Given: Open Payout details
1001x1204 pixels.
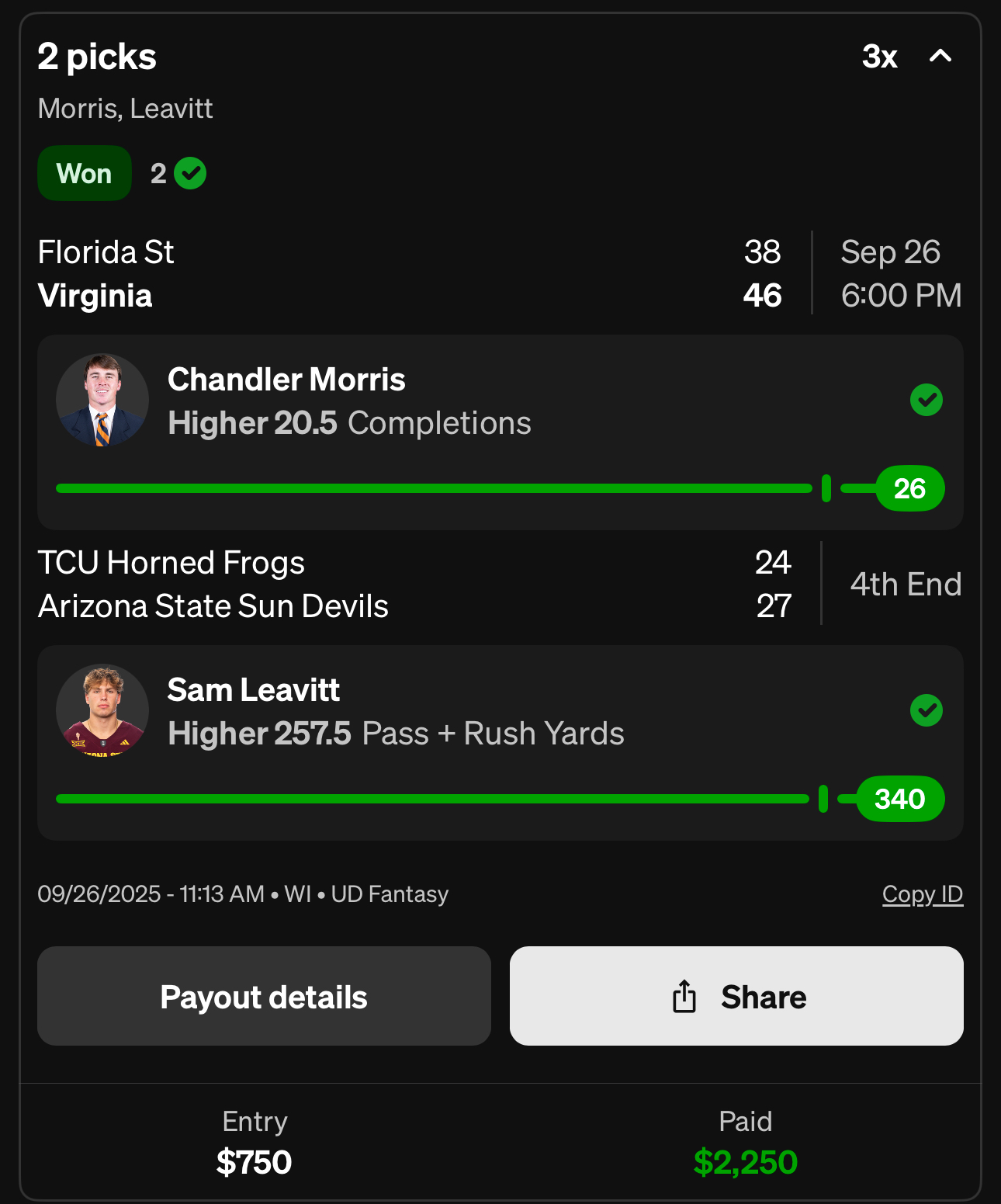Looking at the screenshot, I should coord(264,996).
